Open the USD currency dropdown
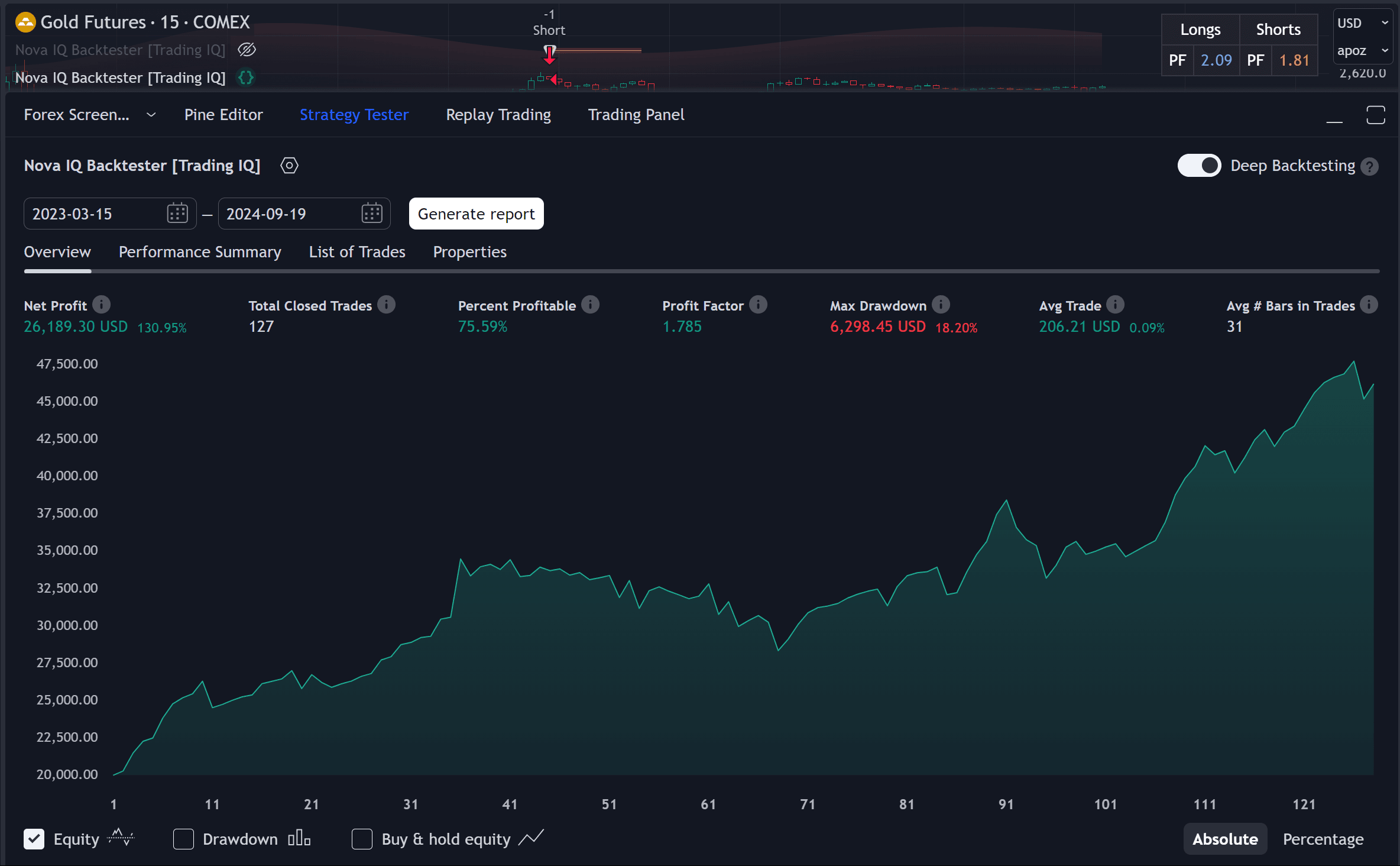 1362,23
